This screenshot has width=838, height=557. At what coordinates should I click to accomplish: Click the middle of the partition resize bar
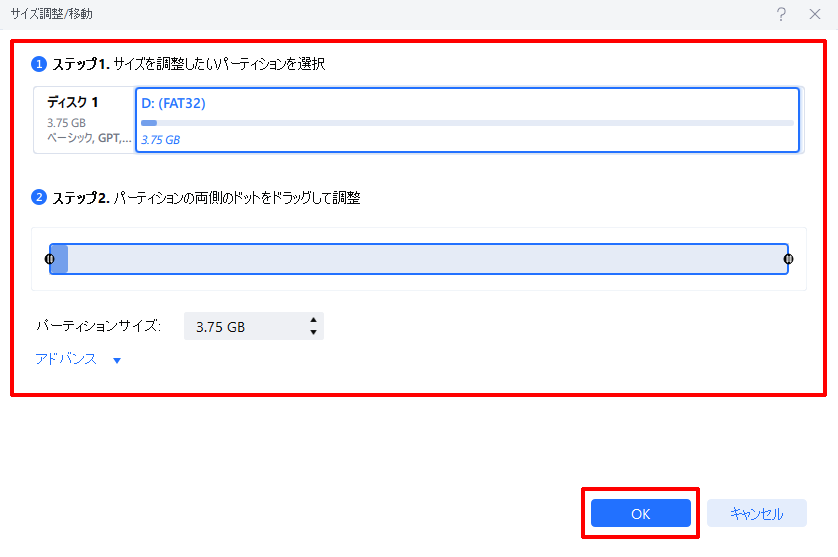[x=420, y=260]
